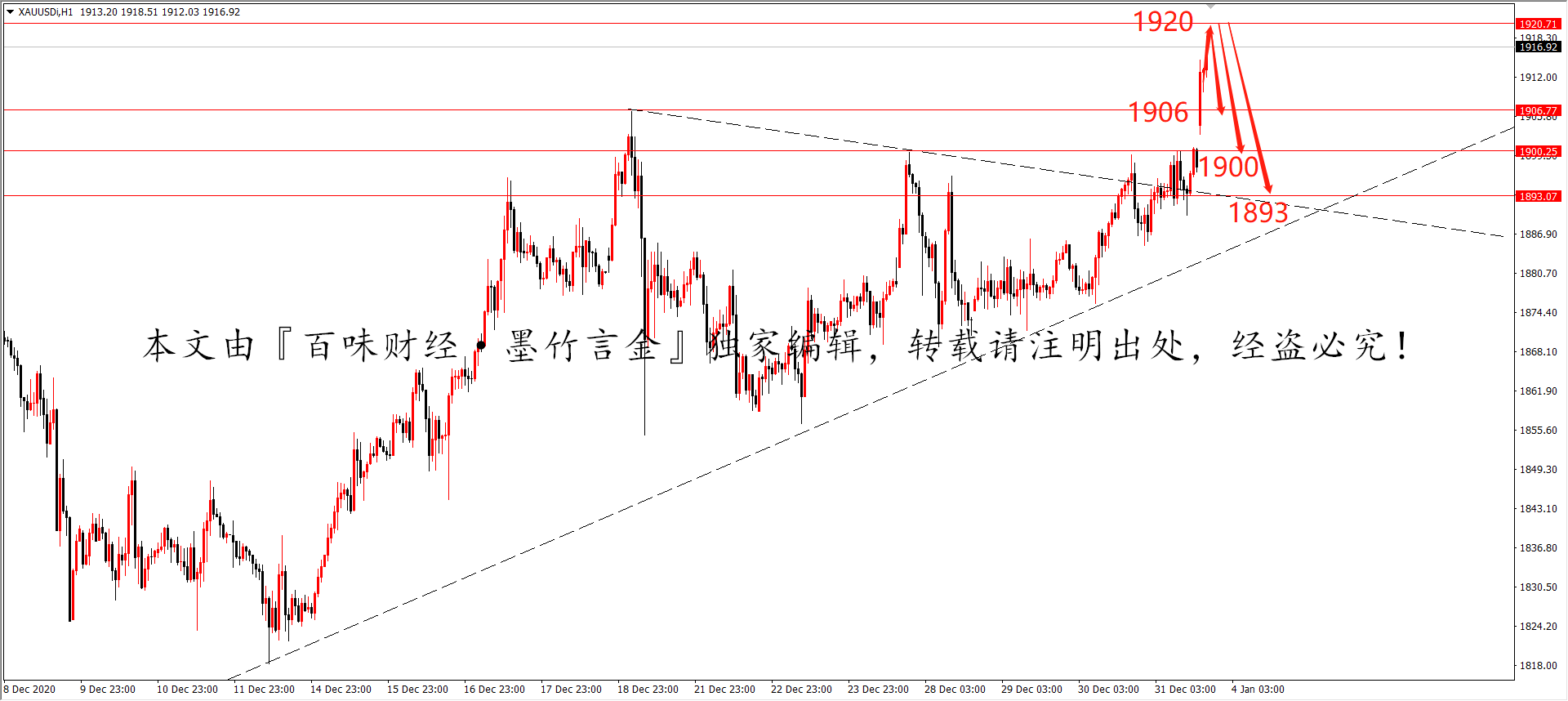Click the 31 Dec 03:00 time label
1568x701 pixels.
coord(1185,690)
